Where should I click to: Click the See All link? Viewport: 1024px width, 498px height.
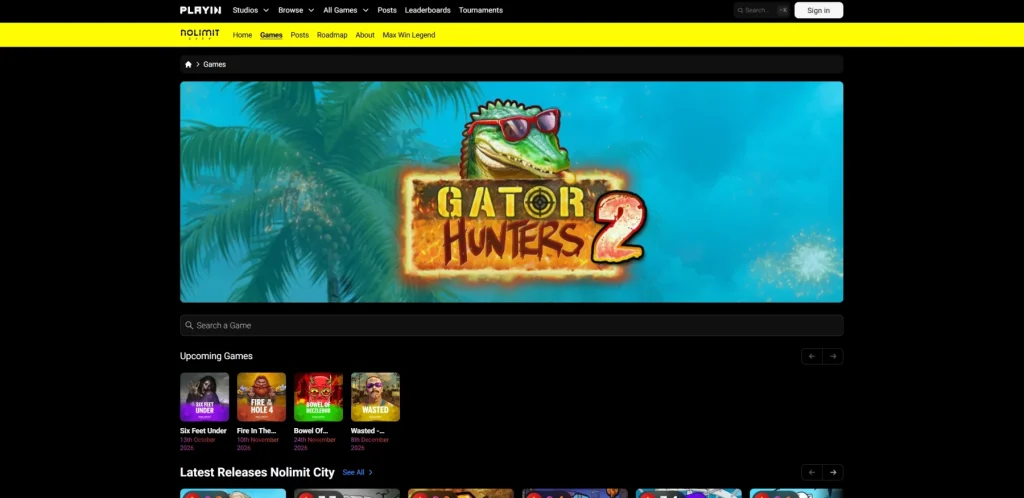coord(357,473)
